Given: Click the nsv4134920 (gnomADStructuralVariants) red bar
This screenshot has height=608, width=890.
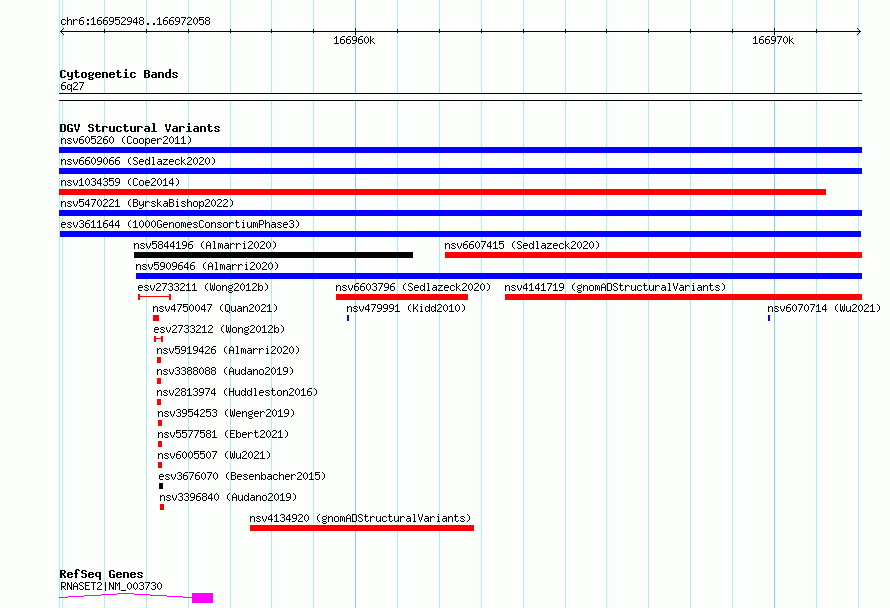Looking at the screenshot, I should point(362,528).
